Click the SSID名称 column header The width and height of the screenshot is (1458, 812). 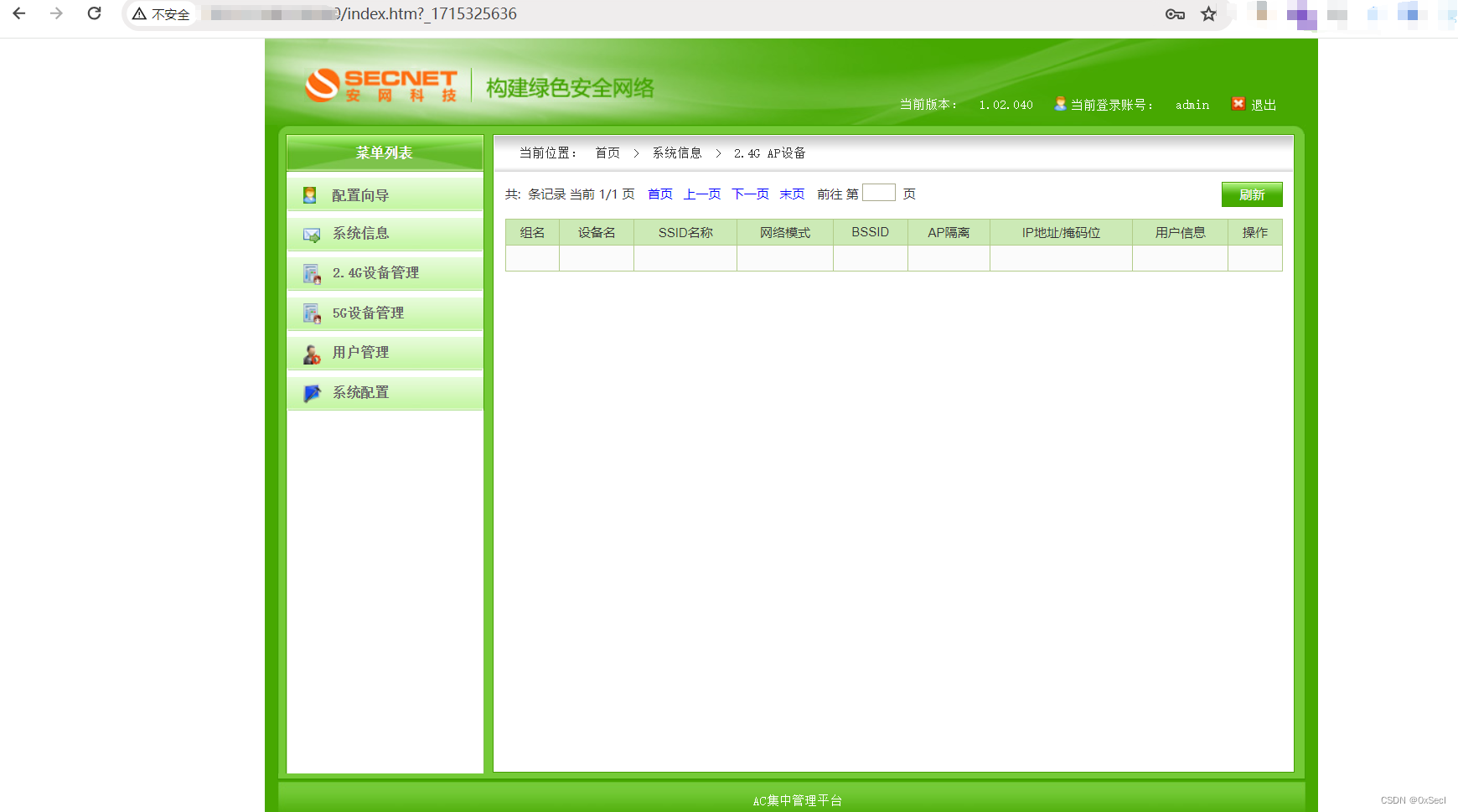pos(685,233)
